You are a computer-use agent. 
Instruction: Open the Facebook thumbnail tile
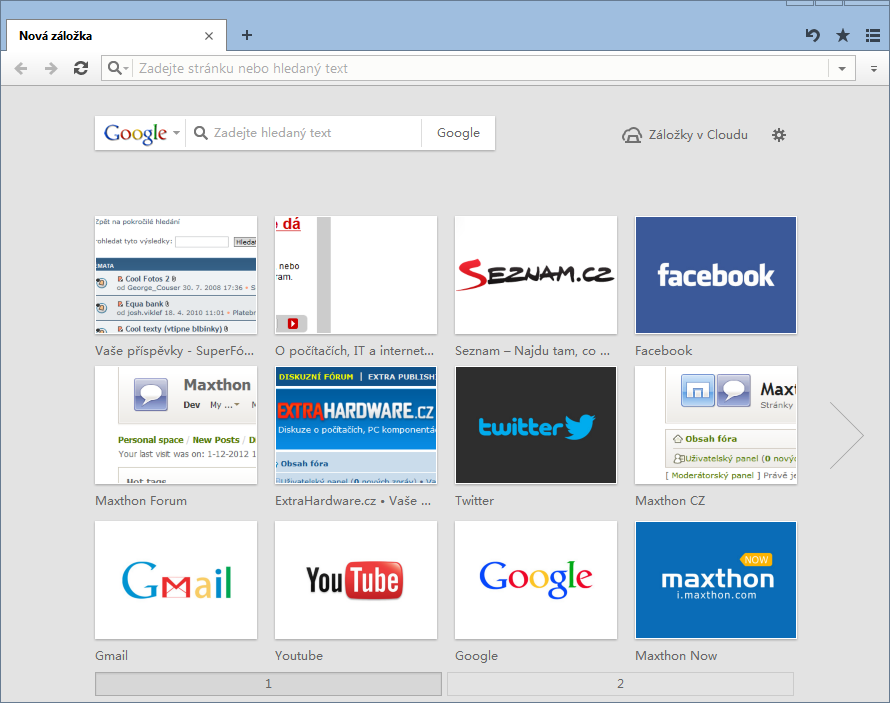tap(716, 275)
